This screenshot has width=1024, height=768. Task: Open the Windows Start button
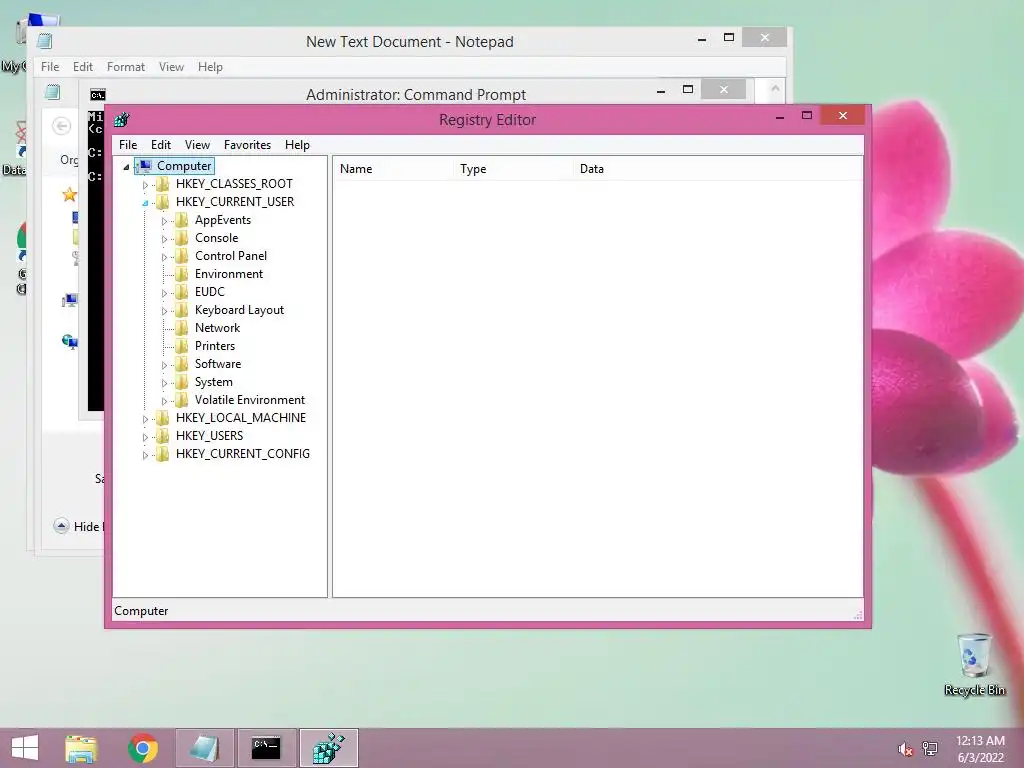pyautogui.click(x=25, y=748)
